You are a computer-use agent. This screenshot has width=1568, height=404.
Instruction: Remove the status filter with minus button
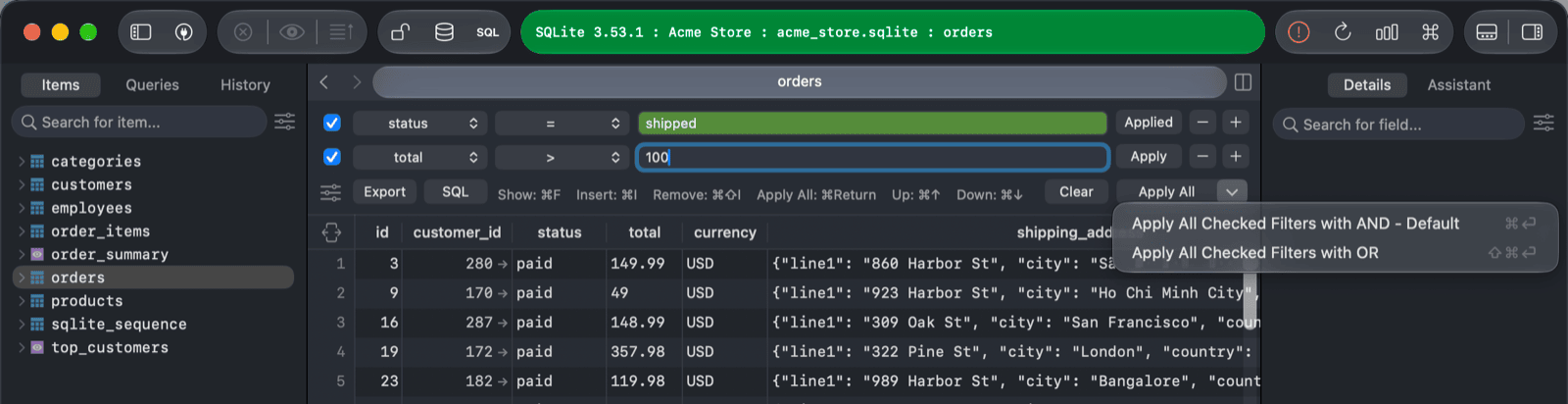pyautogui.click(x=1202, y=123)
